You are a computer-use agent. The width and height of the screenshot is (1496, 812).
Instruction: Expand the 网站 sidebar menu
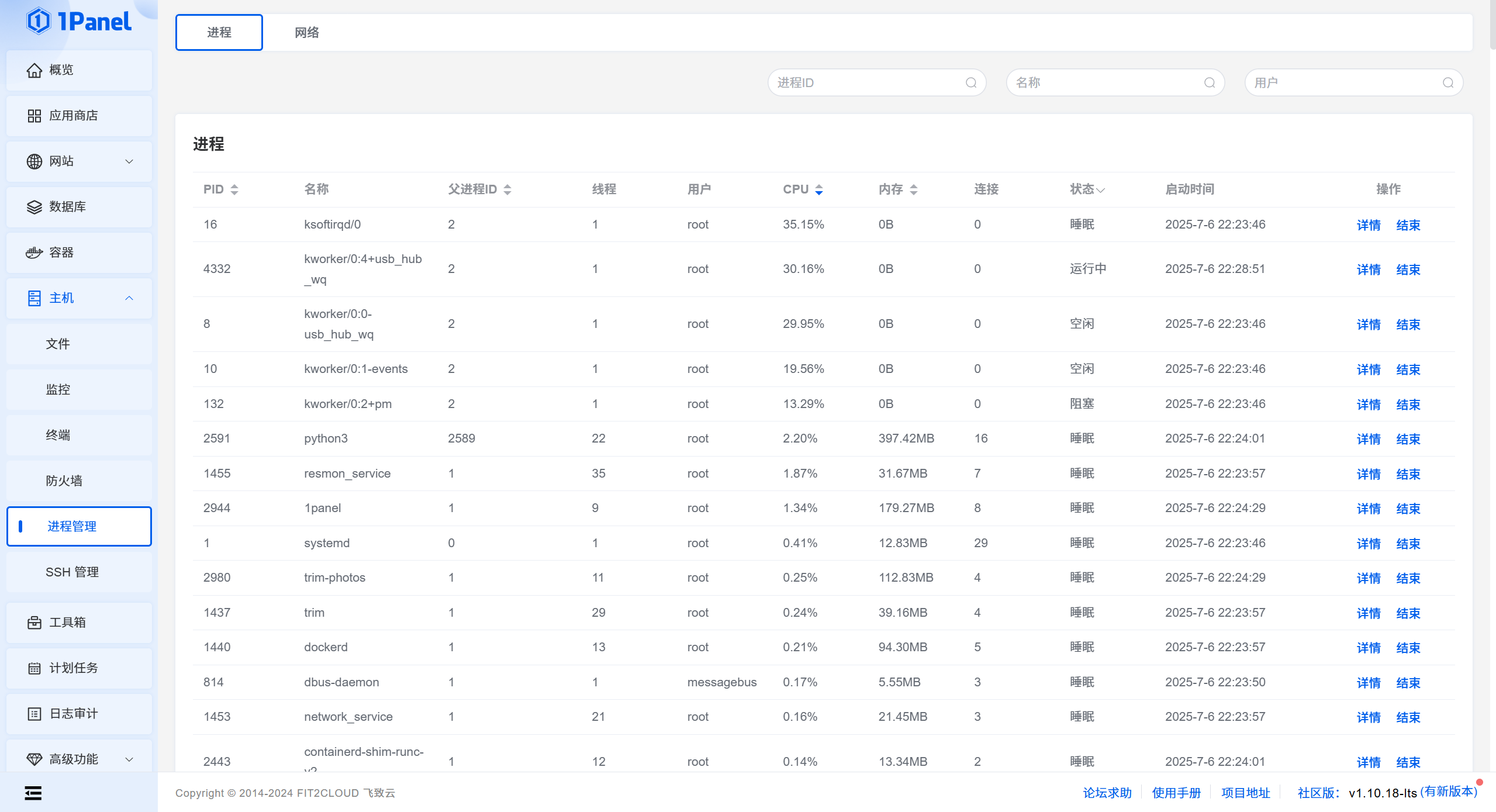79,161
